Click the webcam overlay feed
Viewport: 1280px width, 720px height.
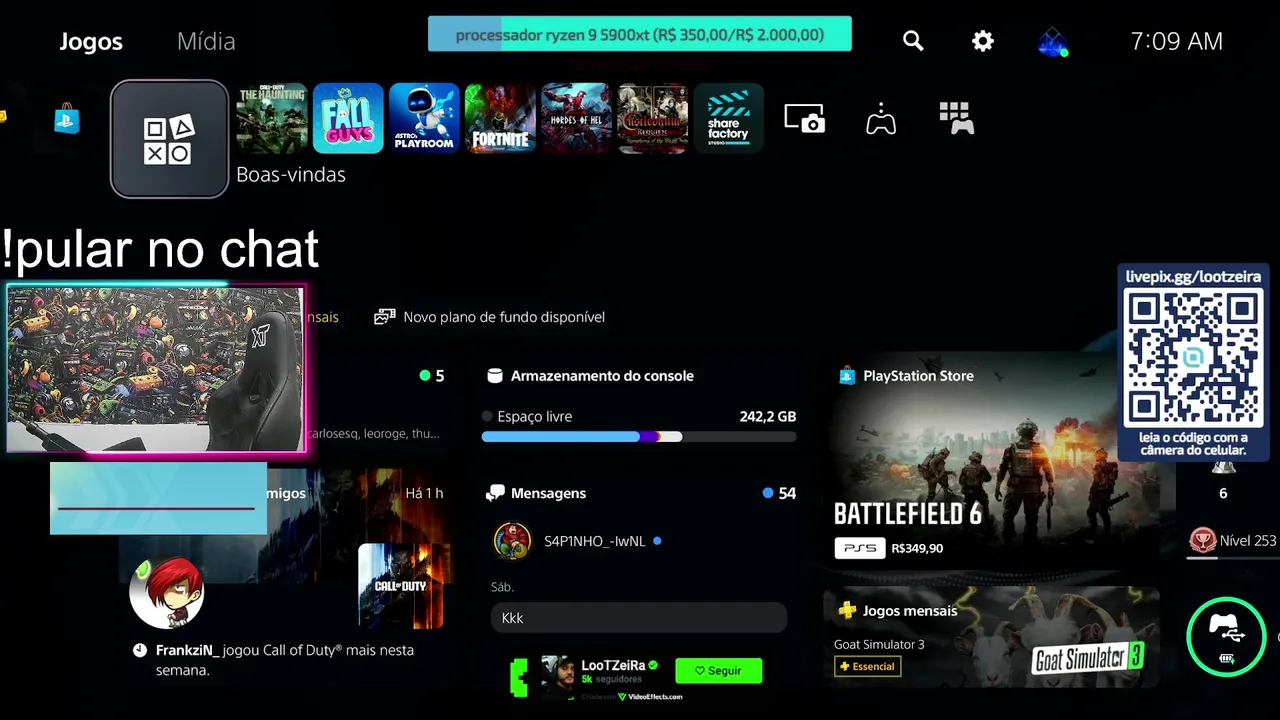click(155, 369)
